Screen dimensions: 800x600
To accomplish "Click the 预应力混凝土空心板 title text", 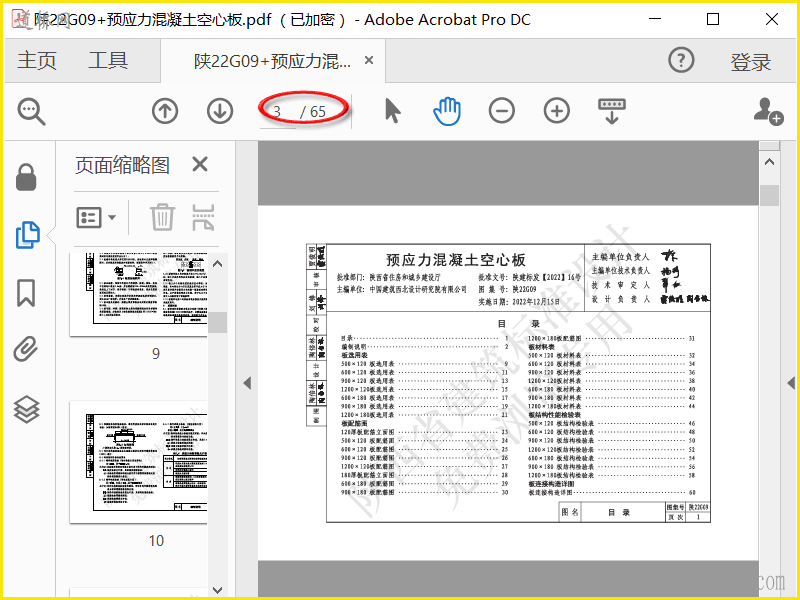I will click(456, 260).
